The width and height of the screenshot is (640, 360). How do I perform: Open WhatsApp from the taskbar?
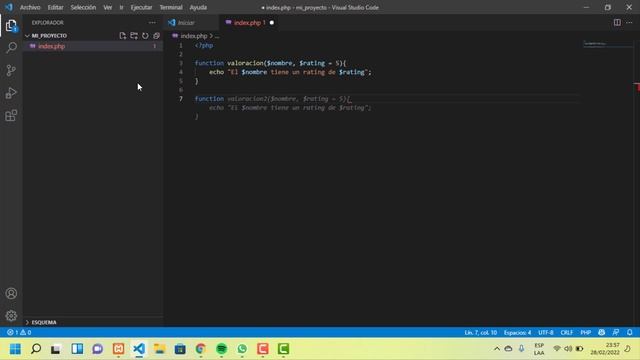coord(242,349)
